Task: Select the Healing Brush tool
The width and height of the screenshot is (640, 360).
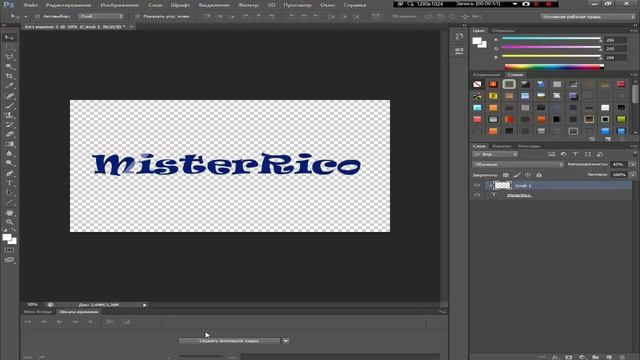Action: tap(9, 96)
